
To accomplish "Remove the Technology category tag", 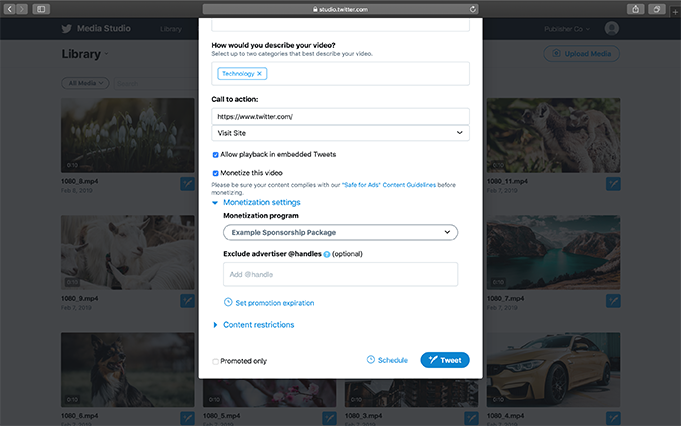I will tap(260, 74).
